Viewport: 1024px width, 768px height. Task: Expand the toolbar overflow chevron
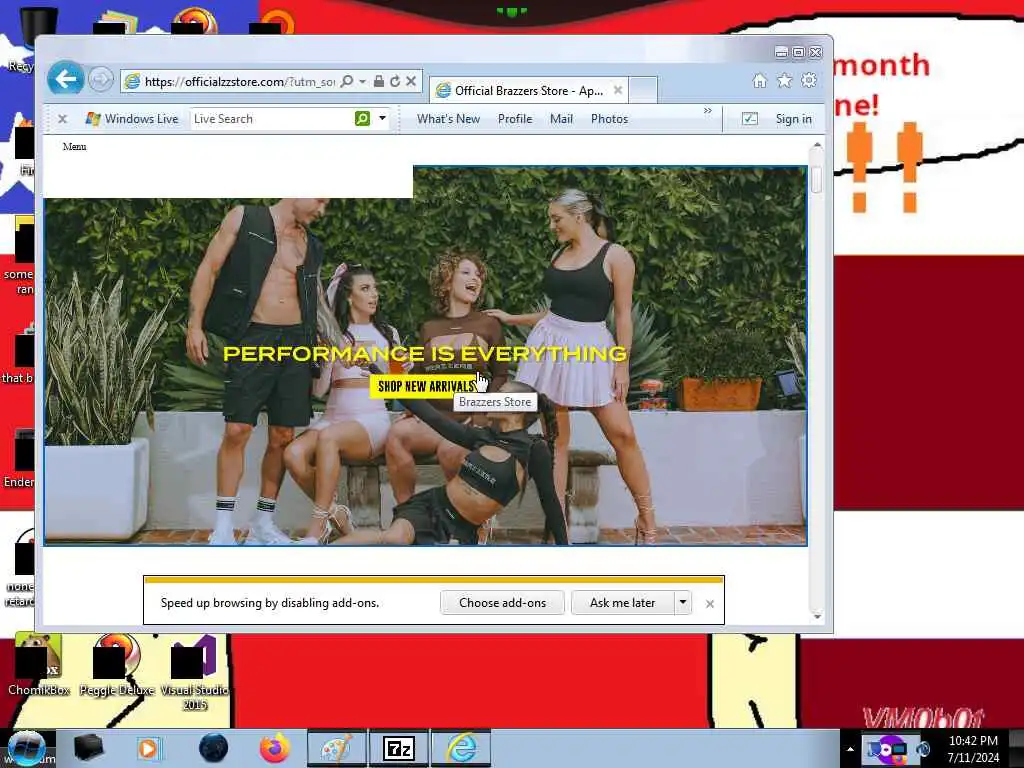708,111
